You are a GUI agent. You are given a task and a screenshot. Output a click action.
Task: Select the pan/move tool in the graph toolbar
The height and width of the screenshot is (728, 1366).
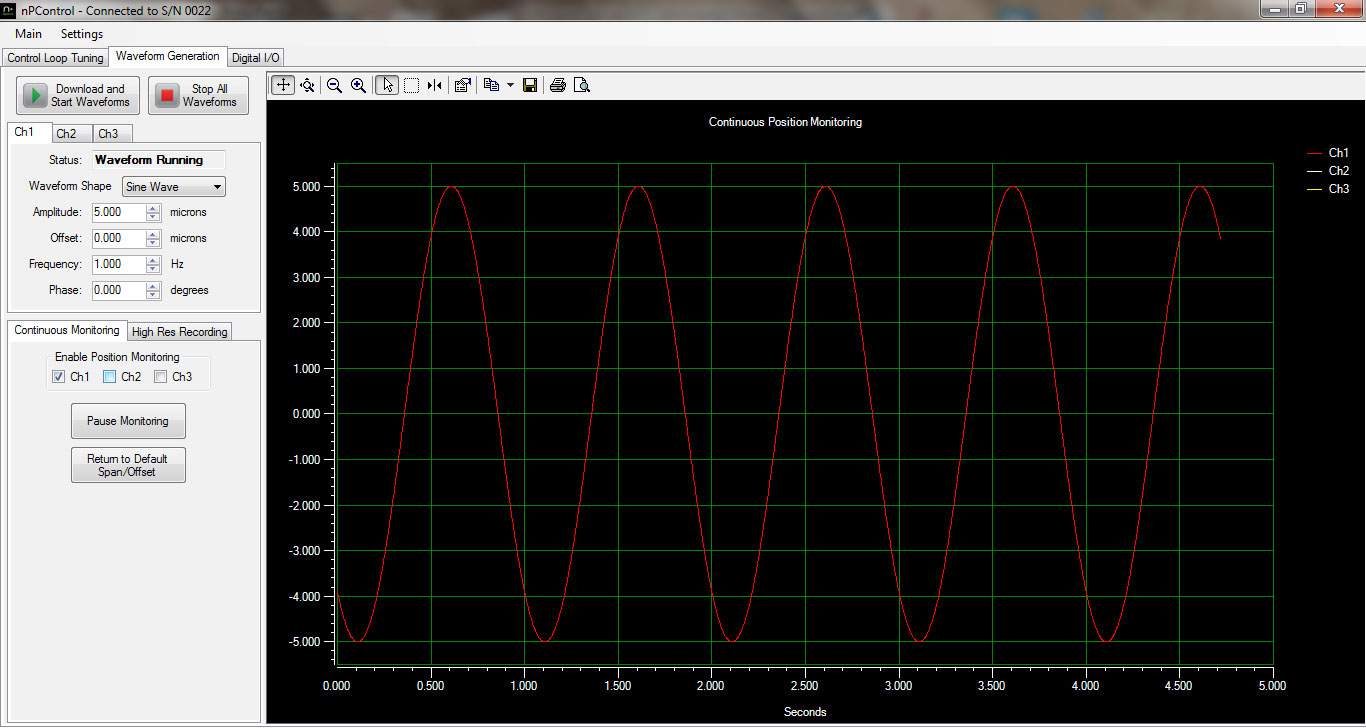click(283, 85)
